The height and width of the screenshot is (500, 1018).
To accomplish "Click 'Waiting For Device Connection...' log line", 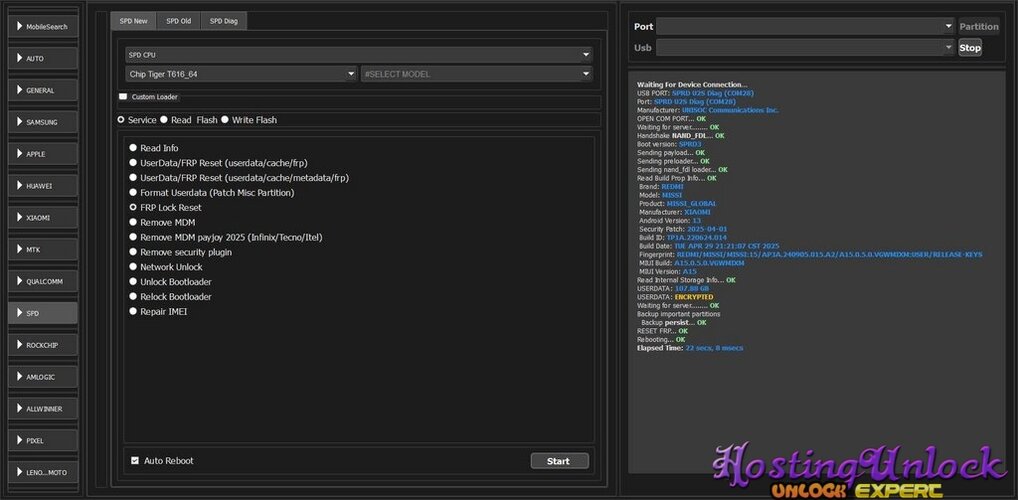I will tap(692, 85).
